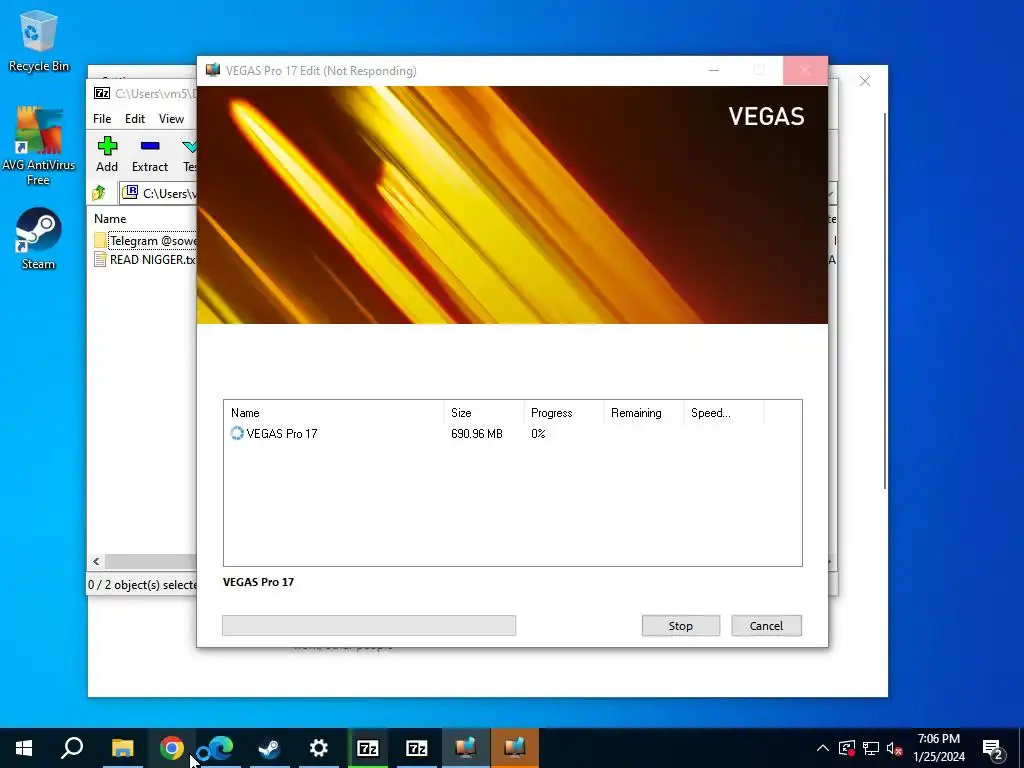Cancel the VEGAS Pro 17 installer

766,626
